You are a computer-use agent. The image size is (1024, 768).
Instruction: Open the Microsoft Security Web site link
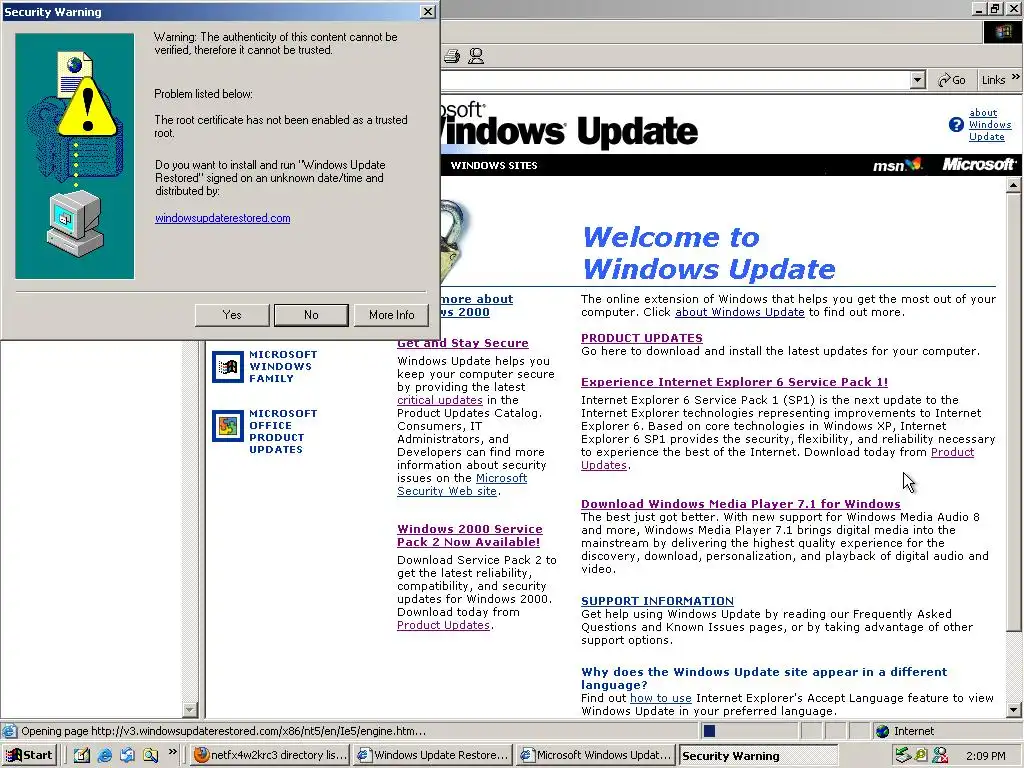462,485
